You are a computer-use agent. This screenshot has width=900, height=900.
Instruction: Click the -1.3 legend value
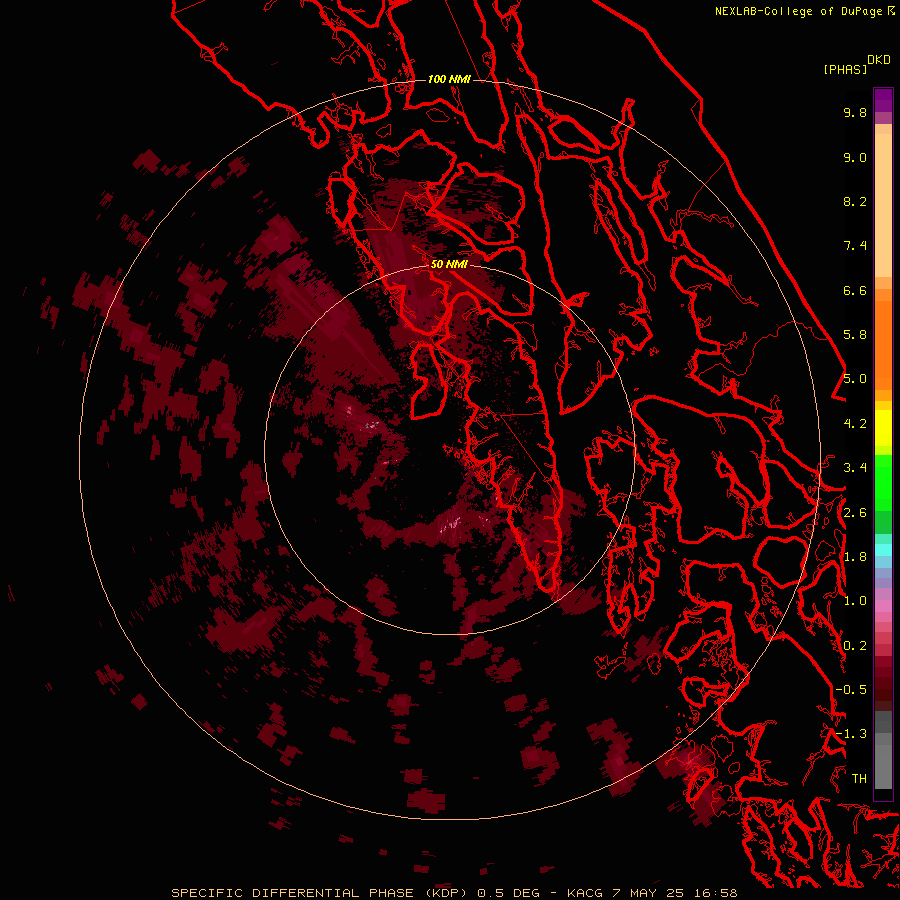click(x=851, y=734)
